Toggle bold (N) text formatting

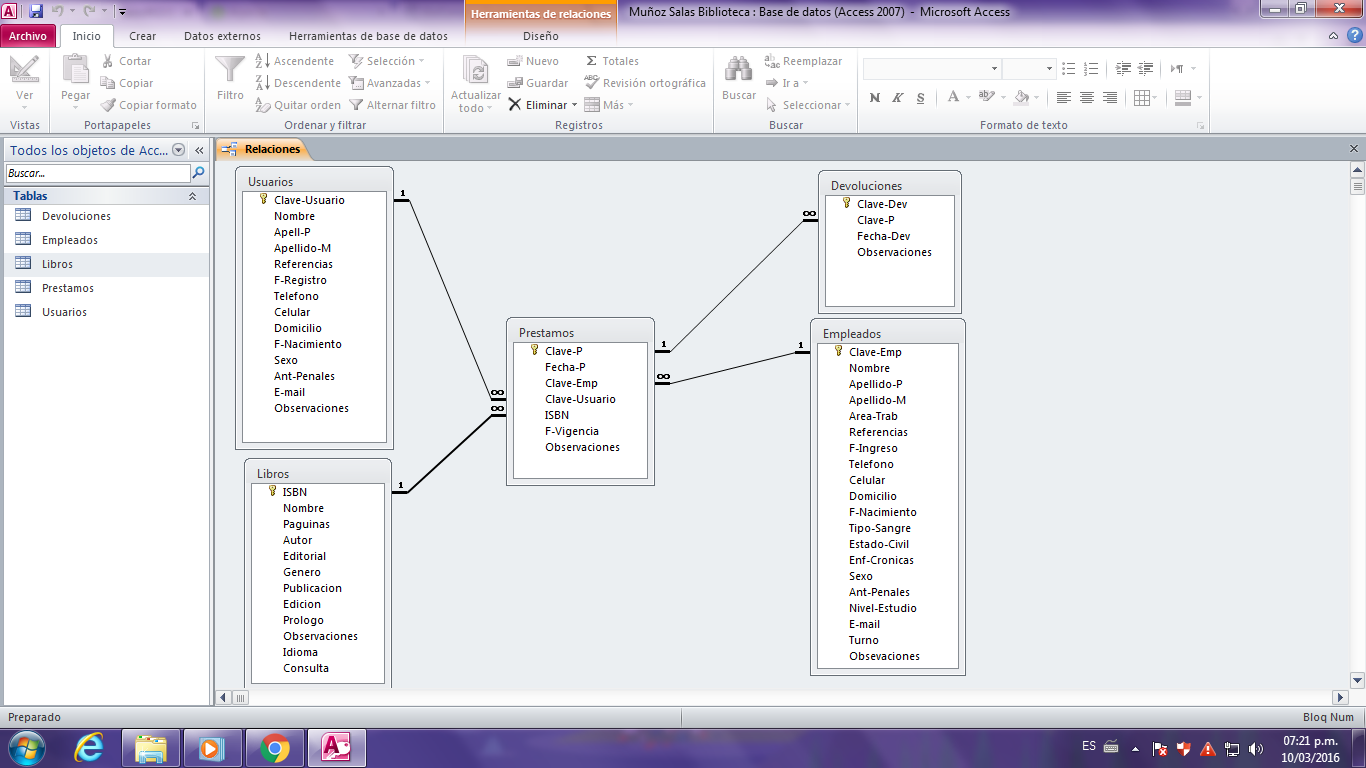pos(875,98)
